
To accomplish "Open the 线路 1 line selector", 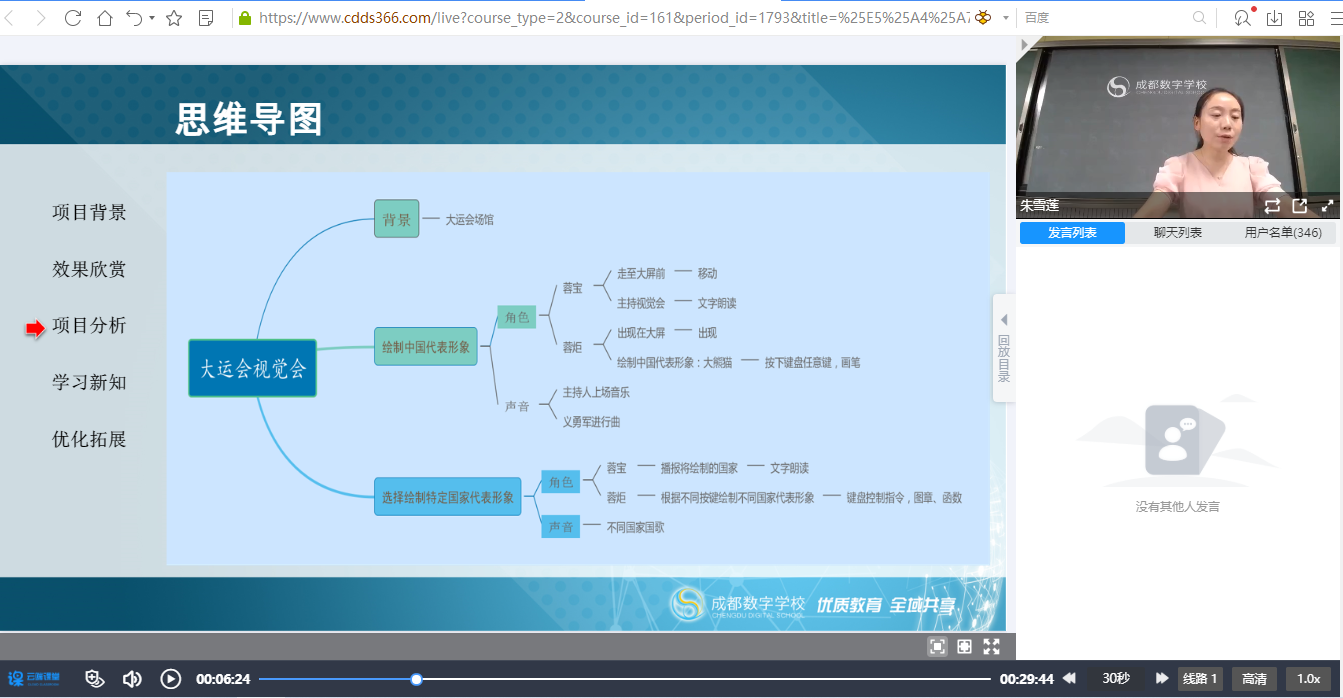I will pyautogui.click(x=1200, y=679).
